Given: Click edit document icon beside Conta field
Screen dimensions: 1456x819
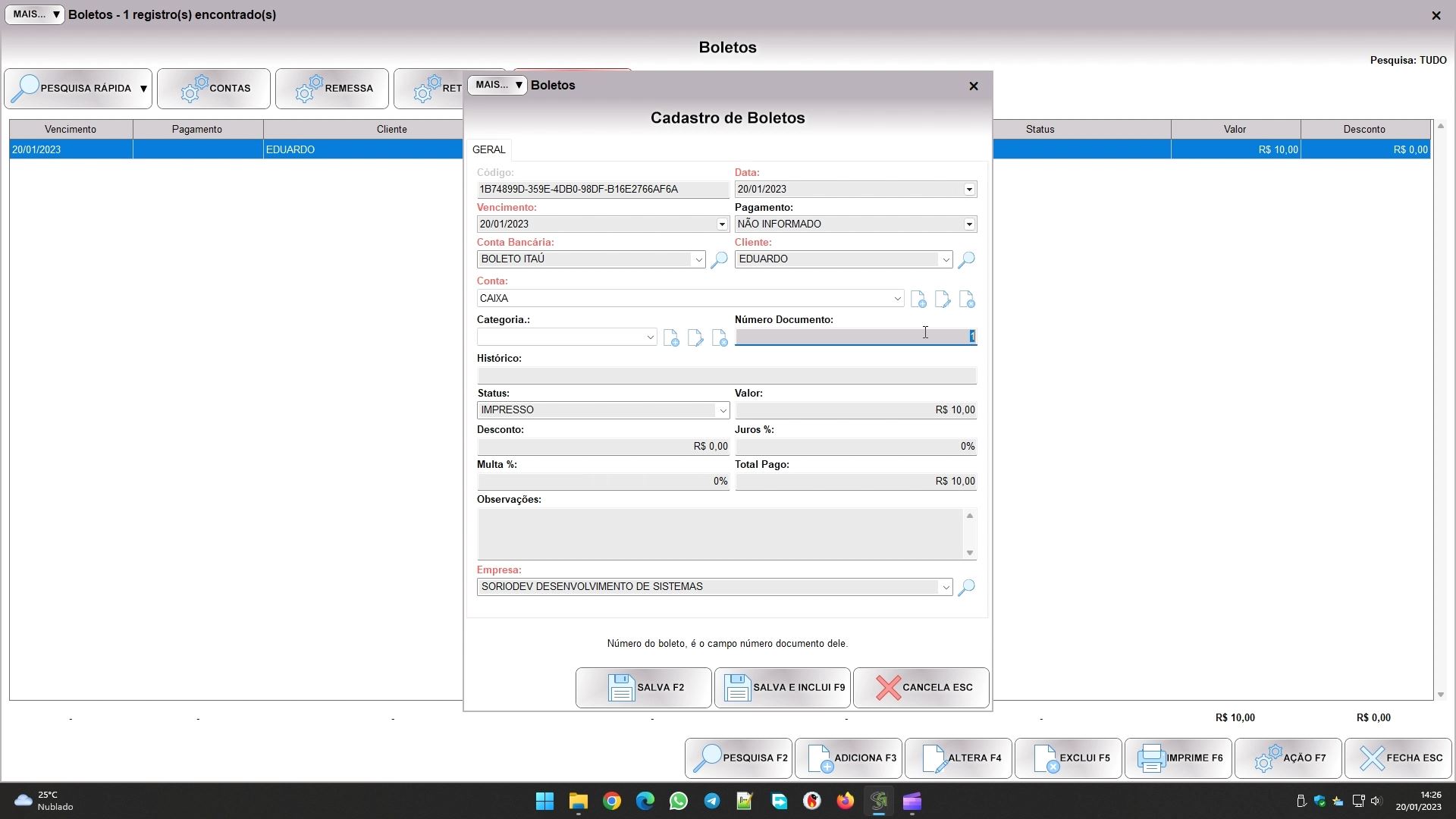Looking at the screenshot, I should click(x=943, y=300).
